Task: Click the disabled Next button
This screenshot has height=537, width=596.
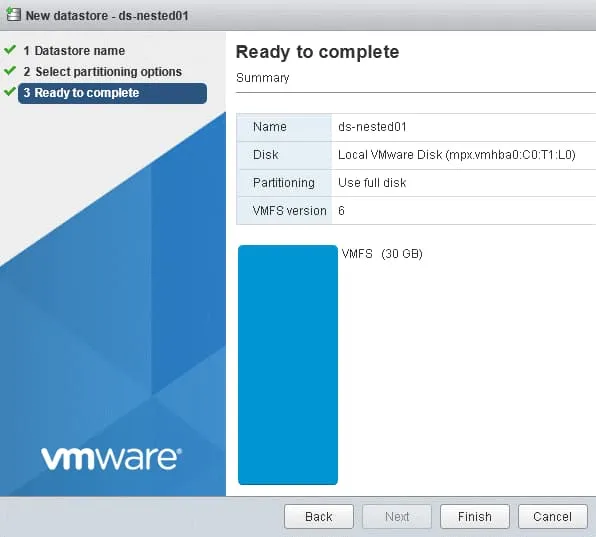Action: pyautogui.click(x=397, y=516)
